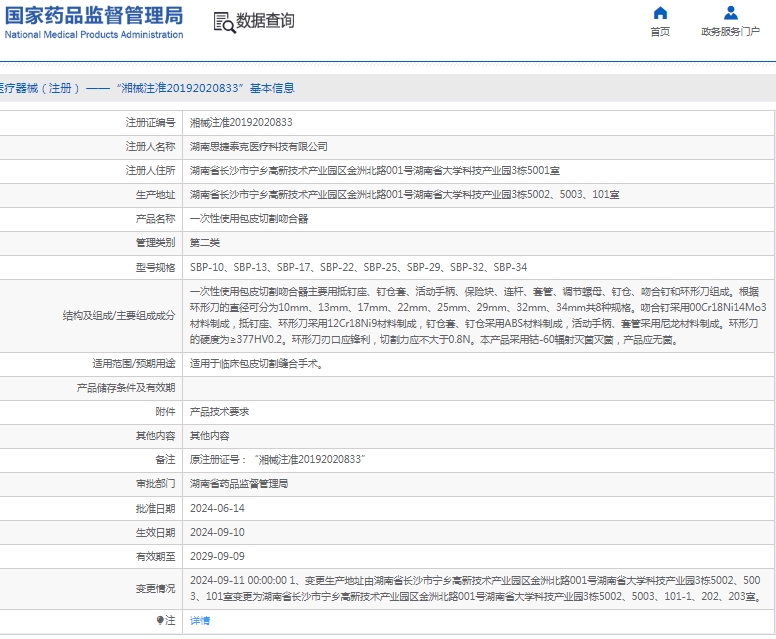This screenshot has width=776, height=639.
Task: Click the 首页 text label
Action: click(x=660, y=32)
